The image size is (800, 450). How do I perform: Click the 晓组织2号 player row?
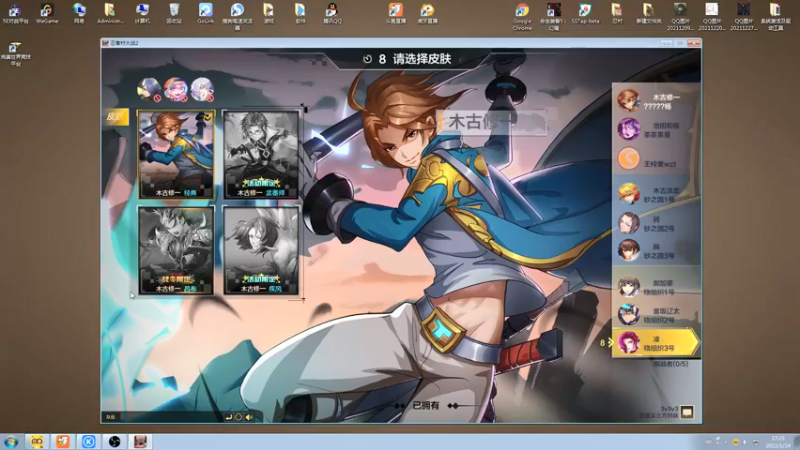click(656, 315)
